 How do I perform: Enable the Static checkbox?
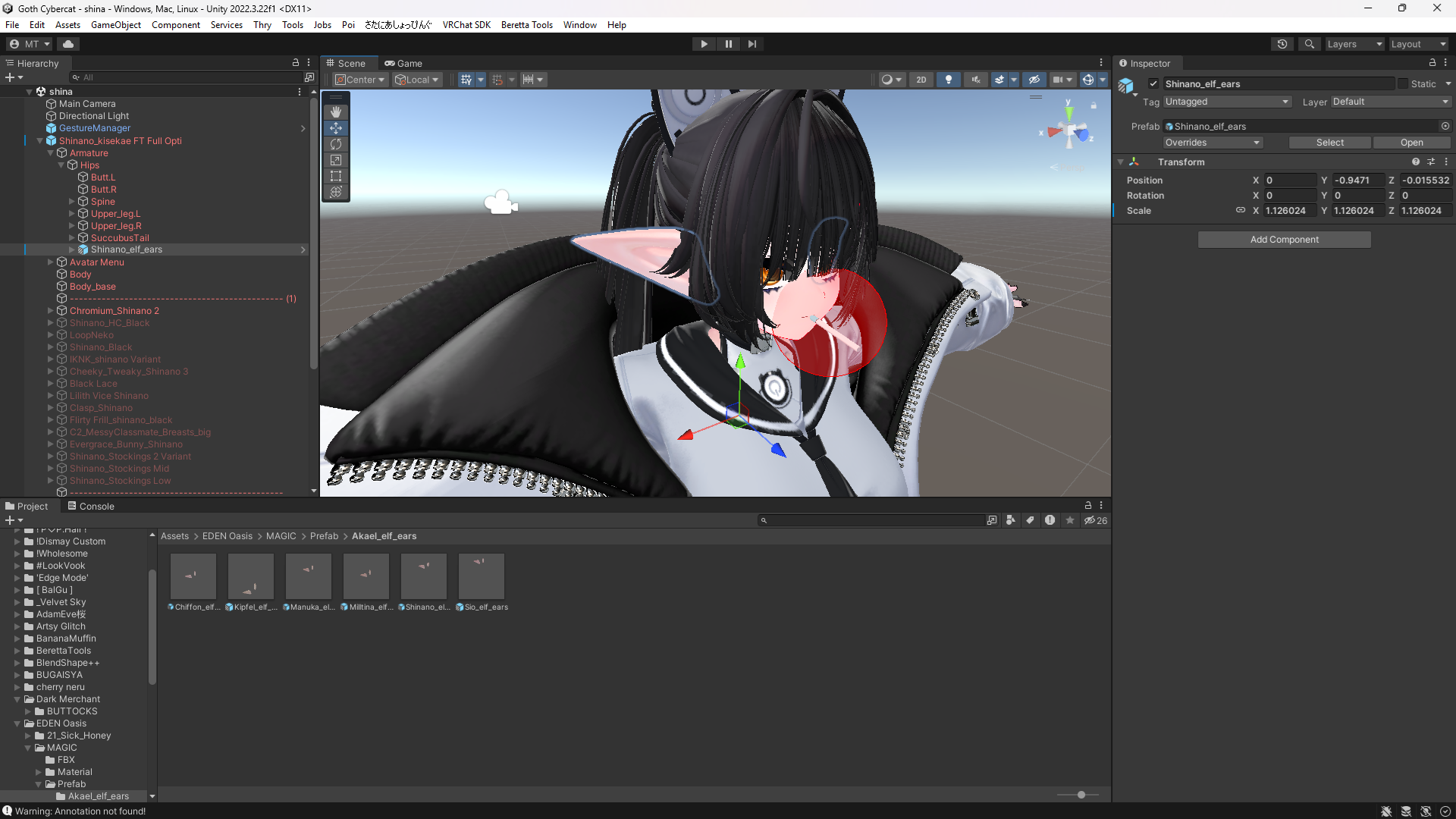1403,84
